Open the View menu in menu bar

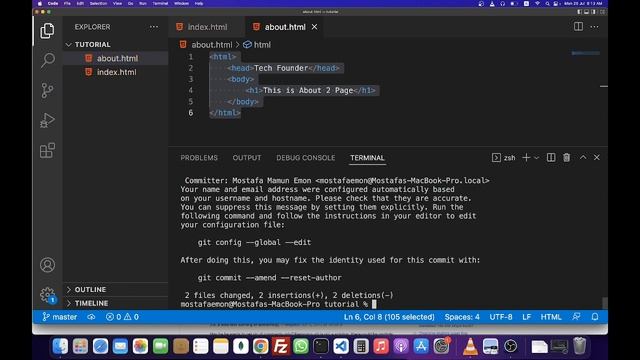[x=118, y=3]
